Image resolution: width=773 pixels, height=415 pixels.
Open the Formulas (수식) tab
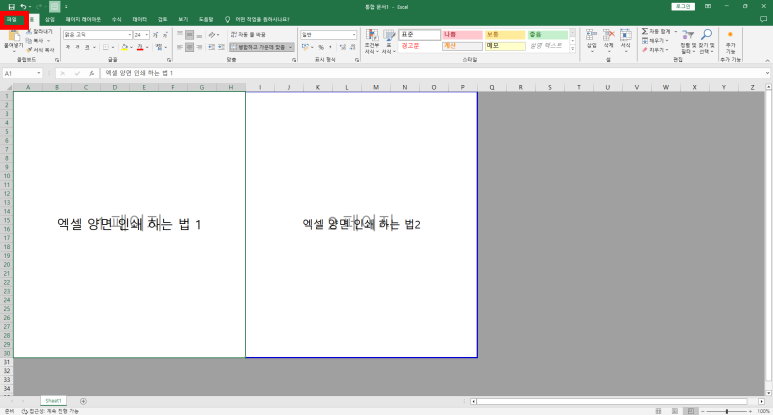click(116, 20)
